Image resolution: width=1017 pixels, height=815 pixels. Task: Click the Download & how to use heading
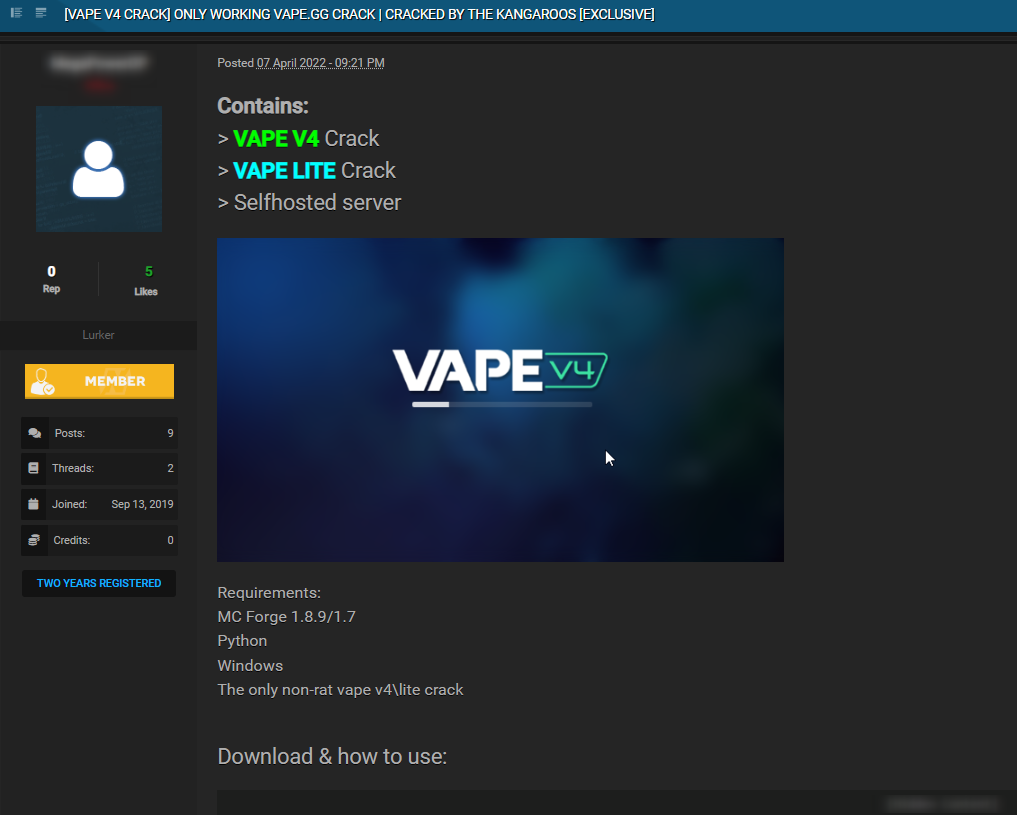(x=332, y=757)
